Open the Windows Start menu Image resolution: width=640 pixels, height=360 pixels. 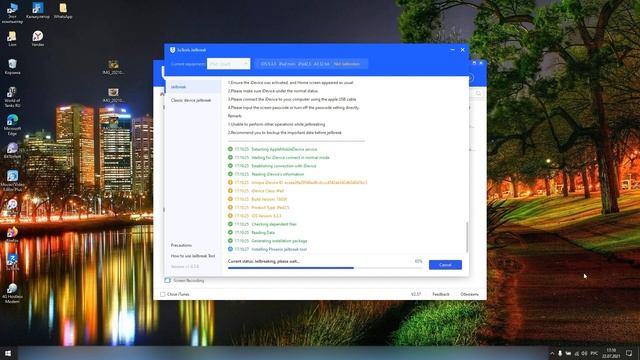(8, 353)
